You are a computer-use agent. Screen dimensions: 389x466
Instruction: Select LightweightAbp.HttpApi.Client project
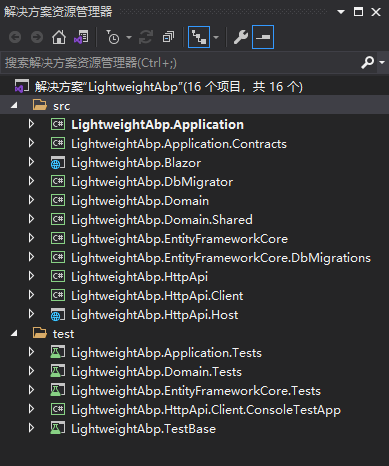point(157,296)
